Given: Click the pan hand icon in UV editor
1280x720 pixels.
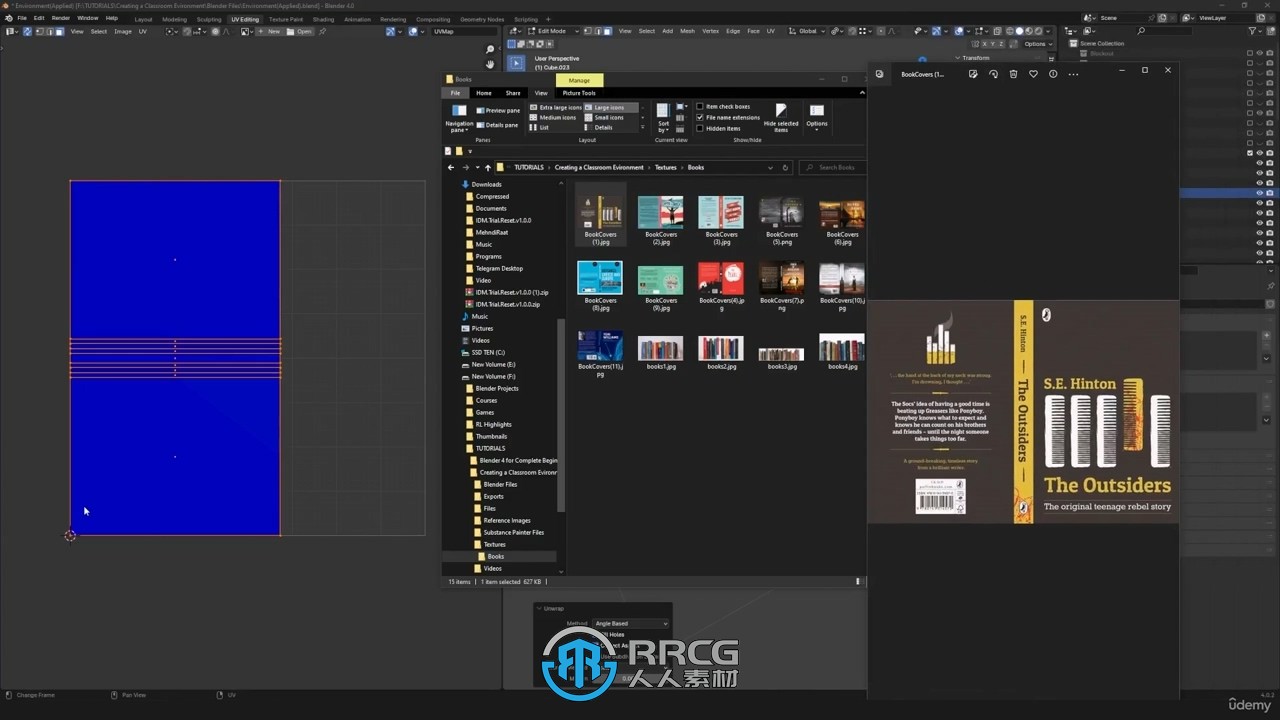Looking at the screenshot, I should (x=490, y=64).
